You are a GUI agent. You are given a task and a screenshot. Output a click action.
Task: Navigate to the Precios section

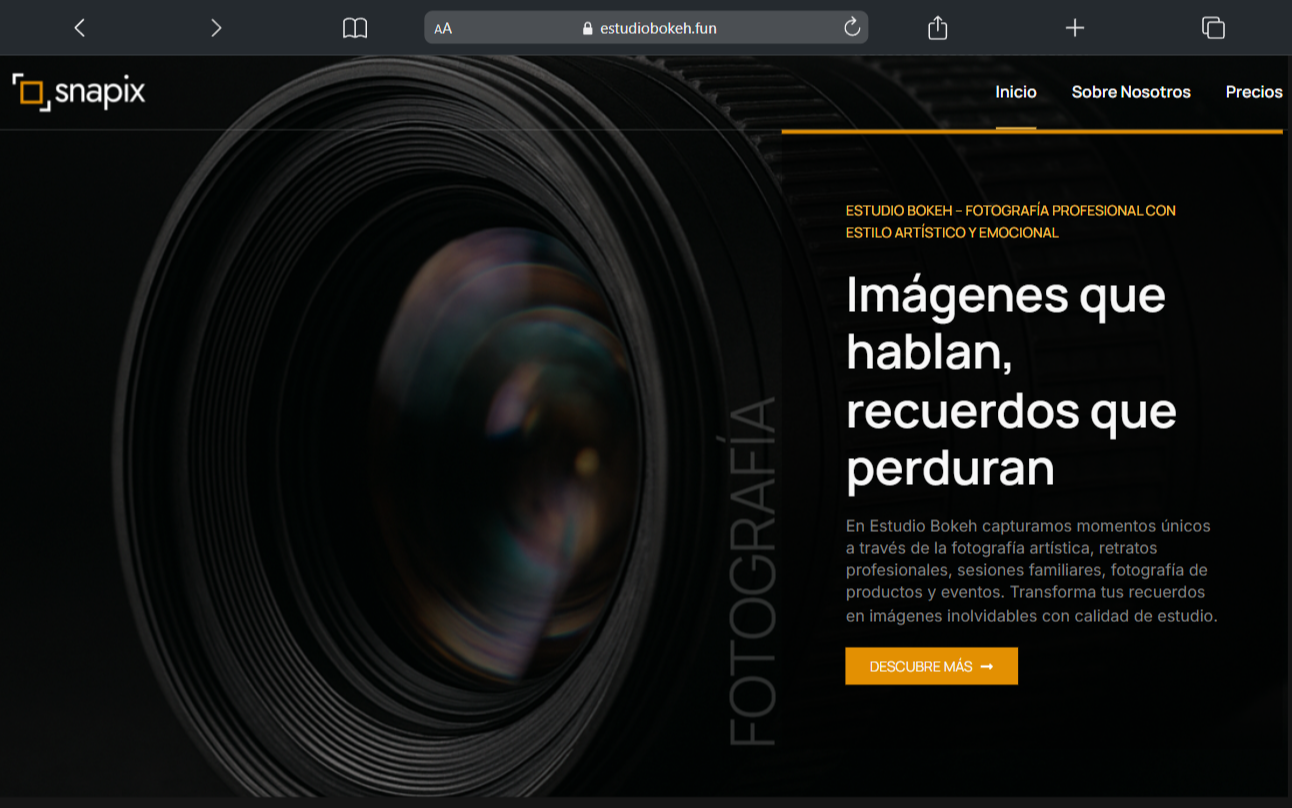1254,92
